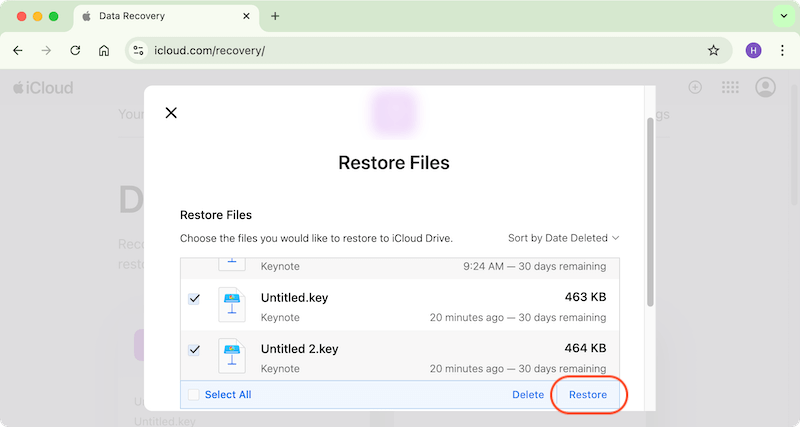Uncheck the Untitled 2.key checkbox
The image size is (800, 427).
click(x=194, y=350)
